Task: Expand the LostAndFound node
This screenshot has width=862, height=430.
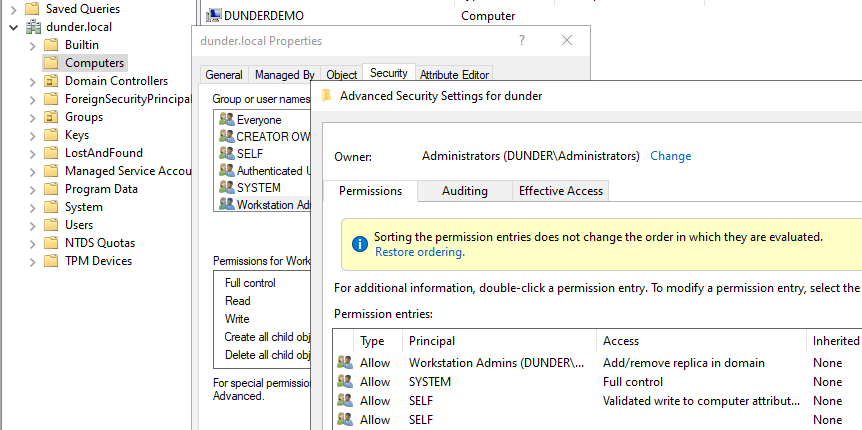Action: pos(33,153)
